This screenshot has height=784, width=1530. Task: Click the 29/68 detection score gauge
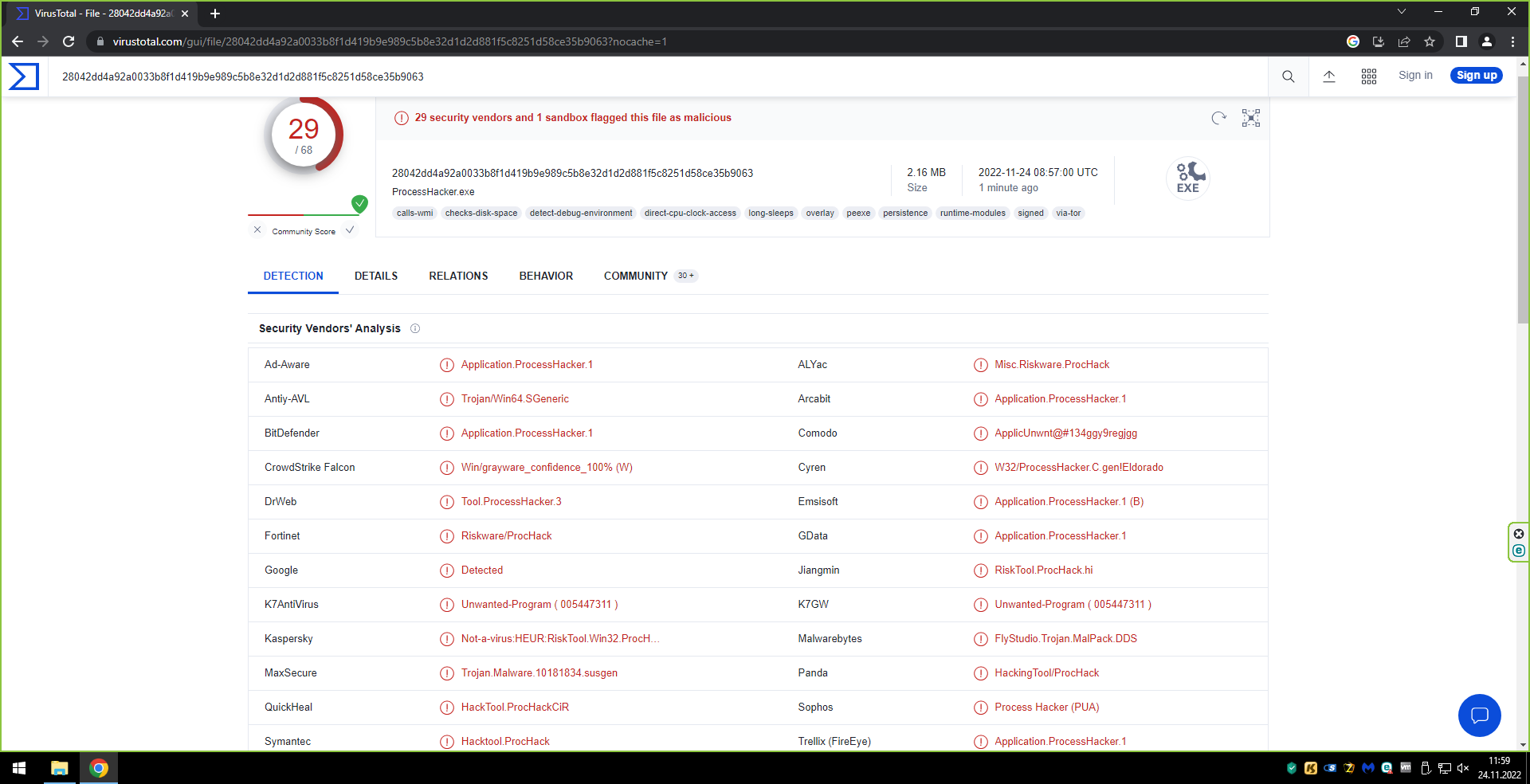(x=304, y=135)
